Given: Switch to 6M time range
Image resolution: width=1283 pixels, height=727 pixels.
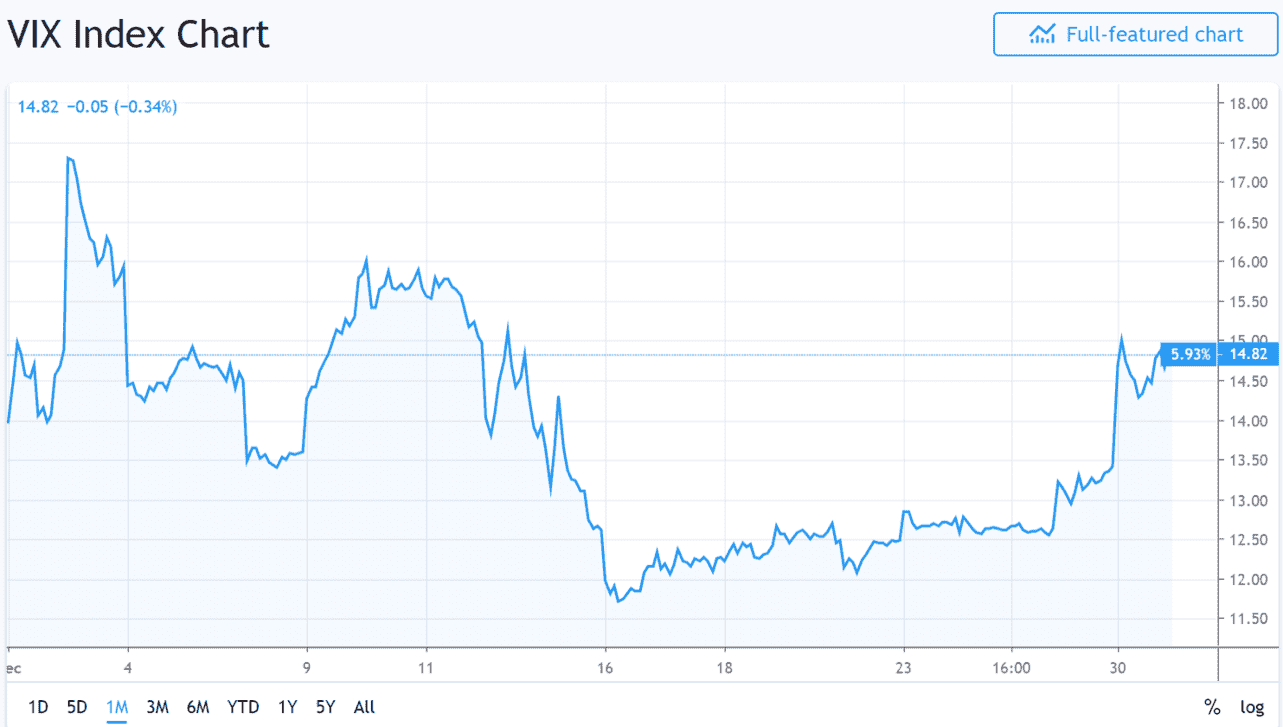Looking at the screenshot, I should pos(198,707).
